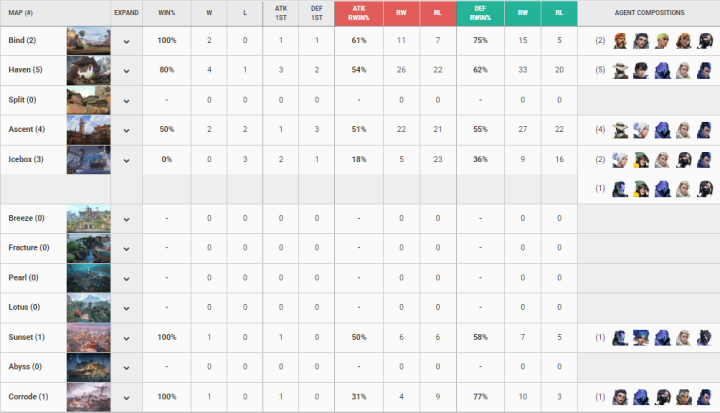This screenshot has height=413, width=720.
Task: Click Jett icon in Ascent composition
Action: tap(642, 130)
